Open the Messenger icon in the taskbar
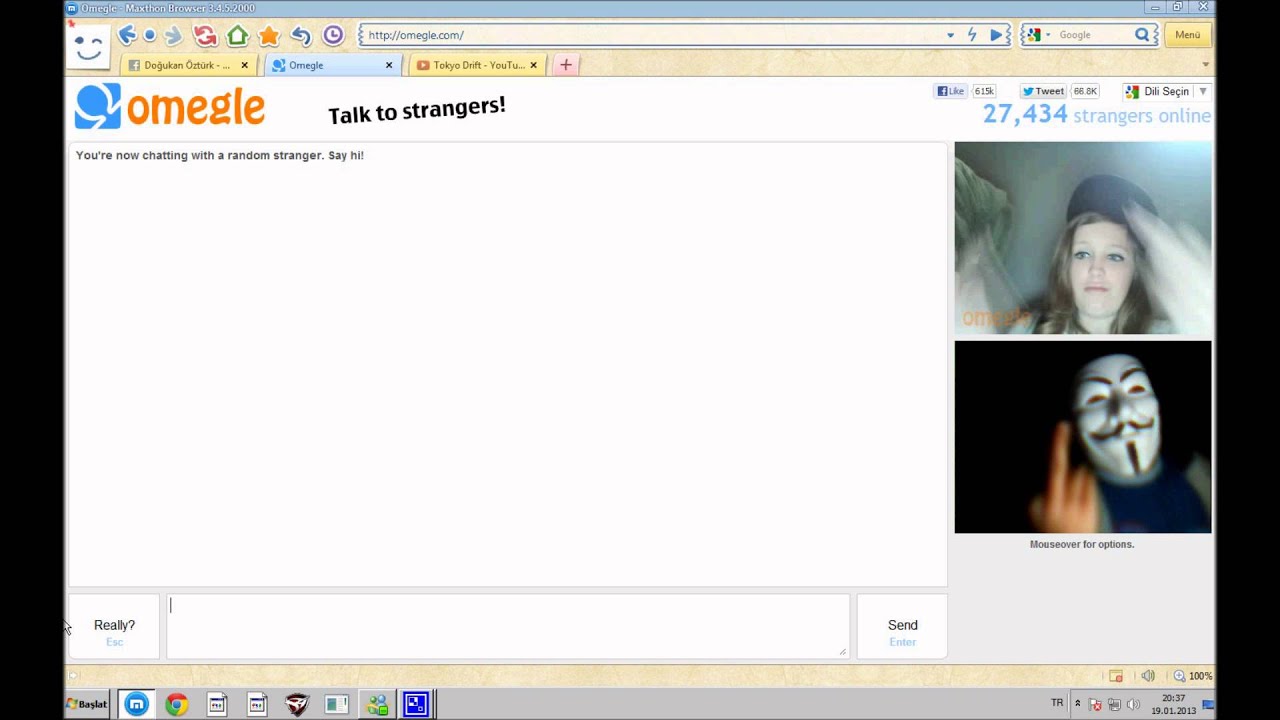 [x=377, y=705]
